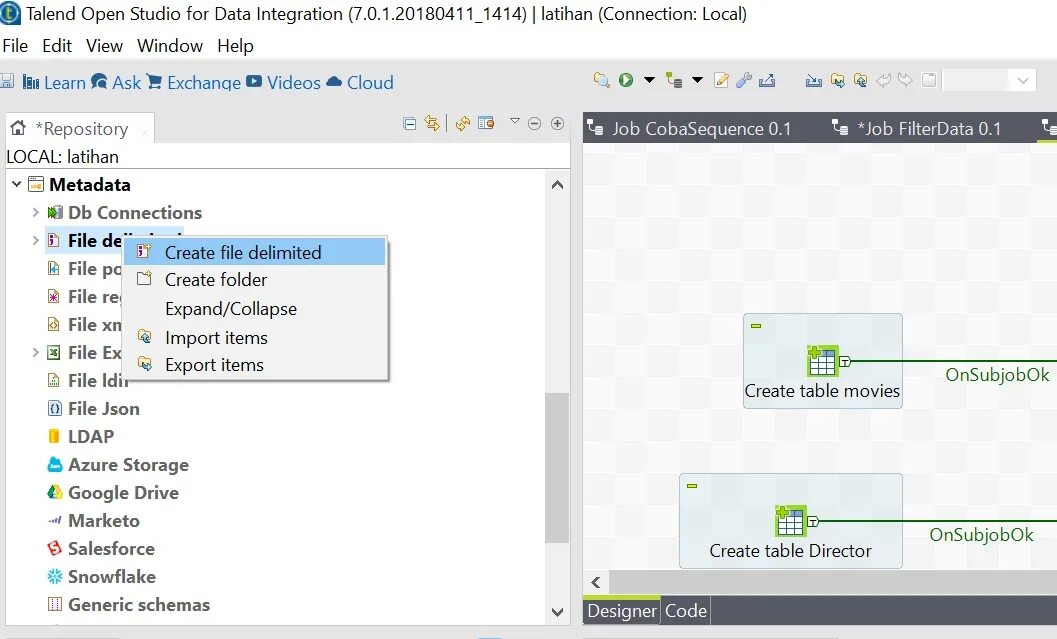Select the Repository tab
Screen dimensions: 1057x639
click(x=81, y=129)
